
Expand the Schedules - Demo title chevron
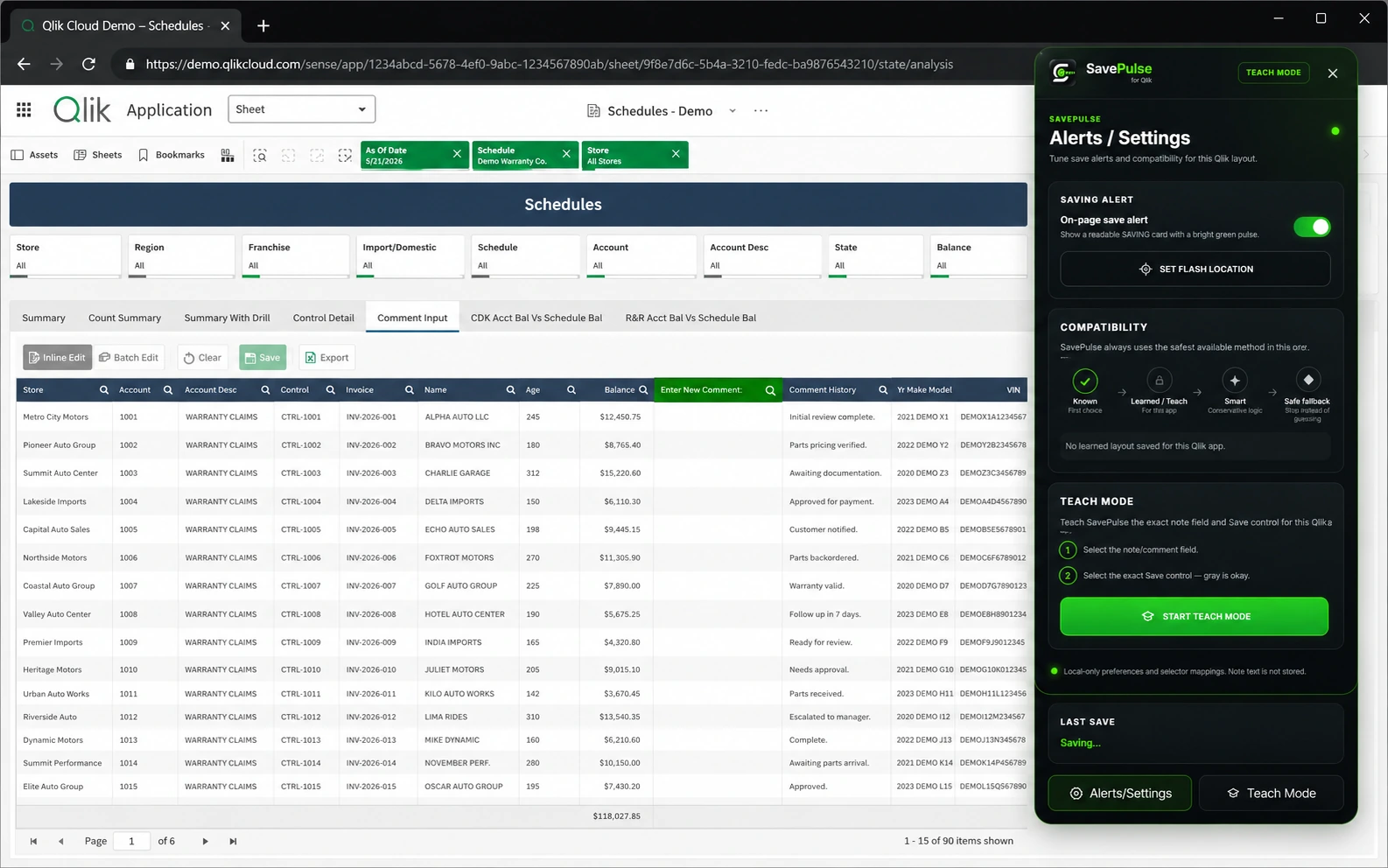pos(733,111)
